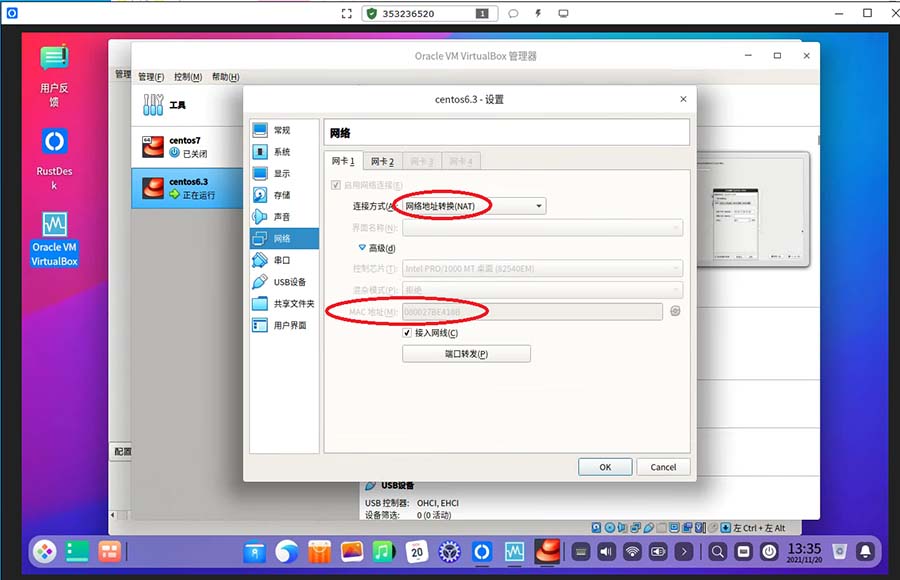
Task: Open the 常规 (General) settings page icon
Action: point(260,130)
